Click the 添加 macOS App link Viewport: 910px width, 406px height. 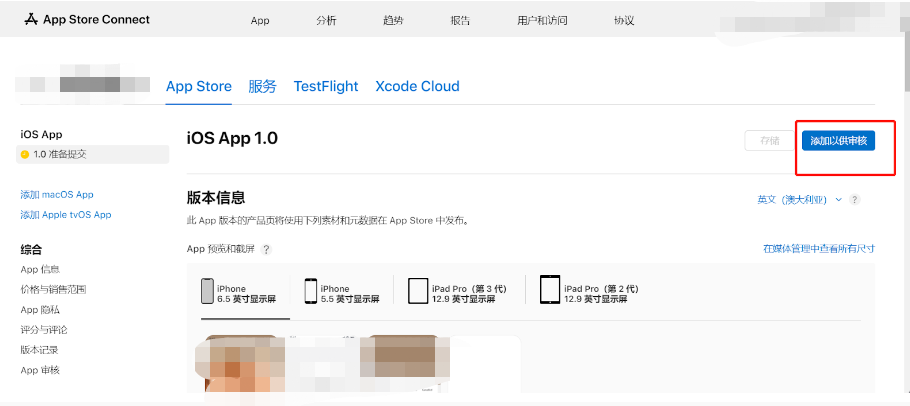click(57, 194)
